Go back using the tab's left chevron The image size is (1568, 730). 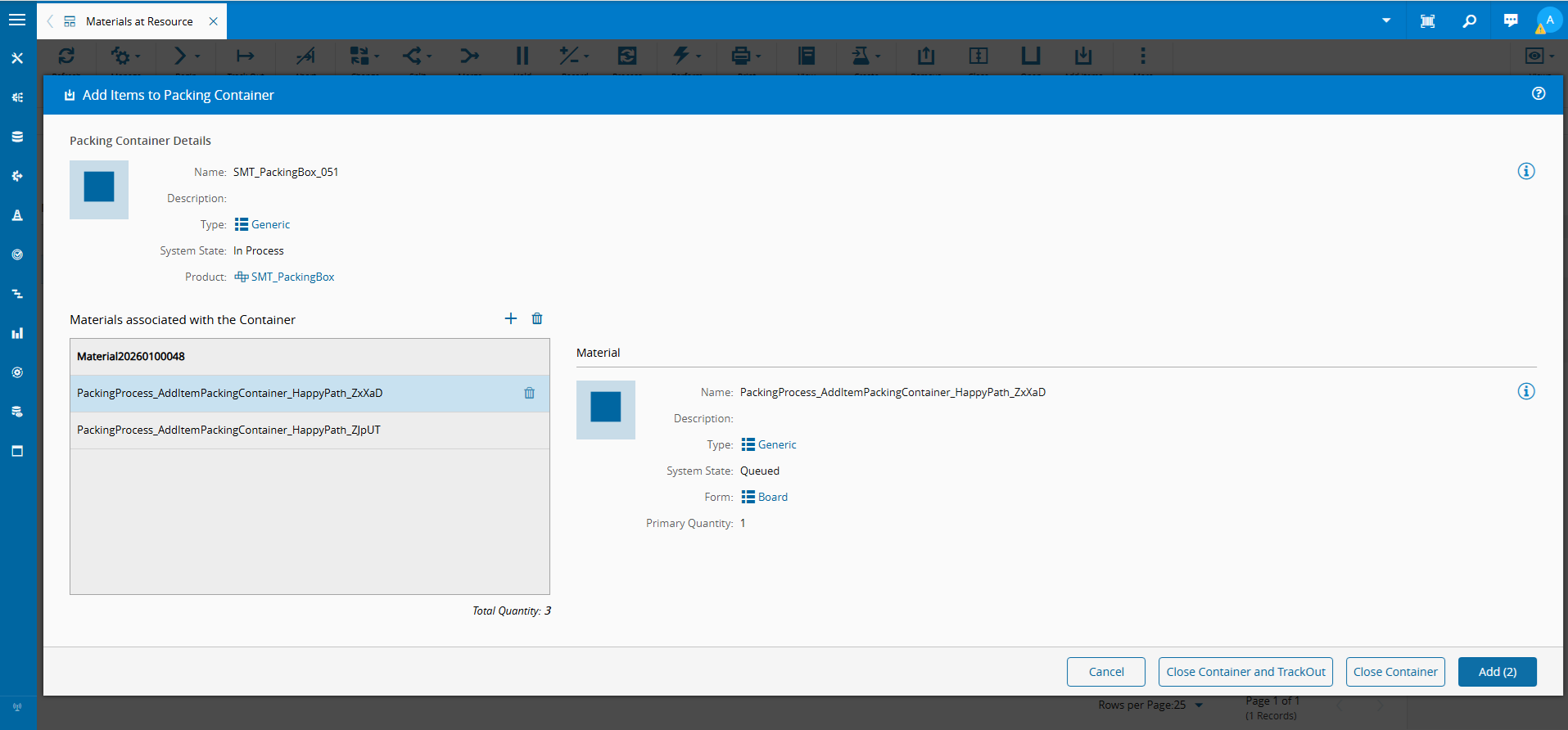click(x=50, y=21)
